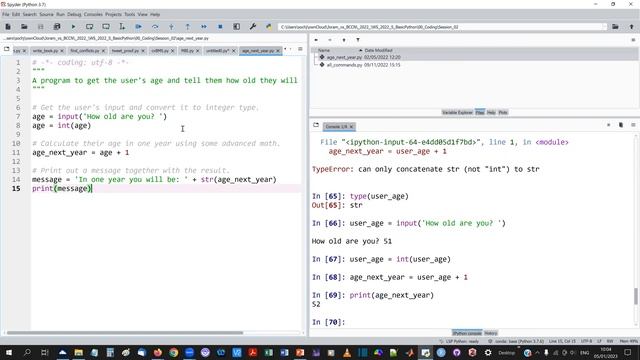
Task: Open the Search menu
Action: click(x=29, y=14)
